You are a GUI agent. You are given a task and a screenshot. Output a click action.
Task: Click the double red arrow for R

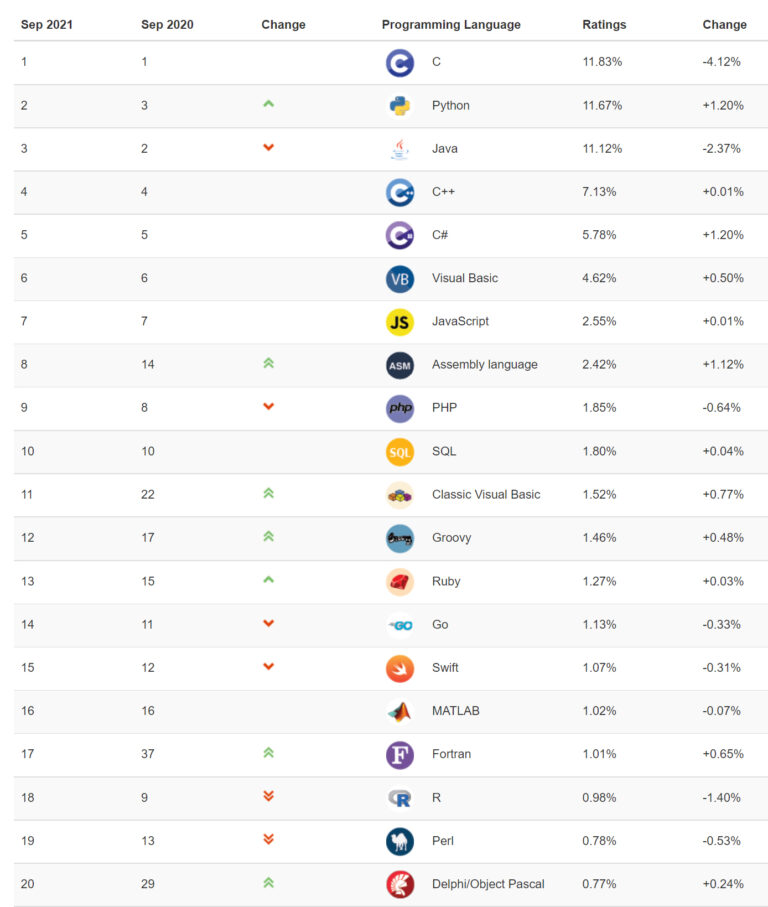pyautogui.click(x=268, y=796)
